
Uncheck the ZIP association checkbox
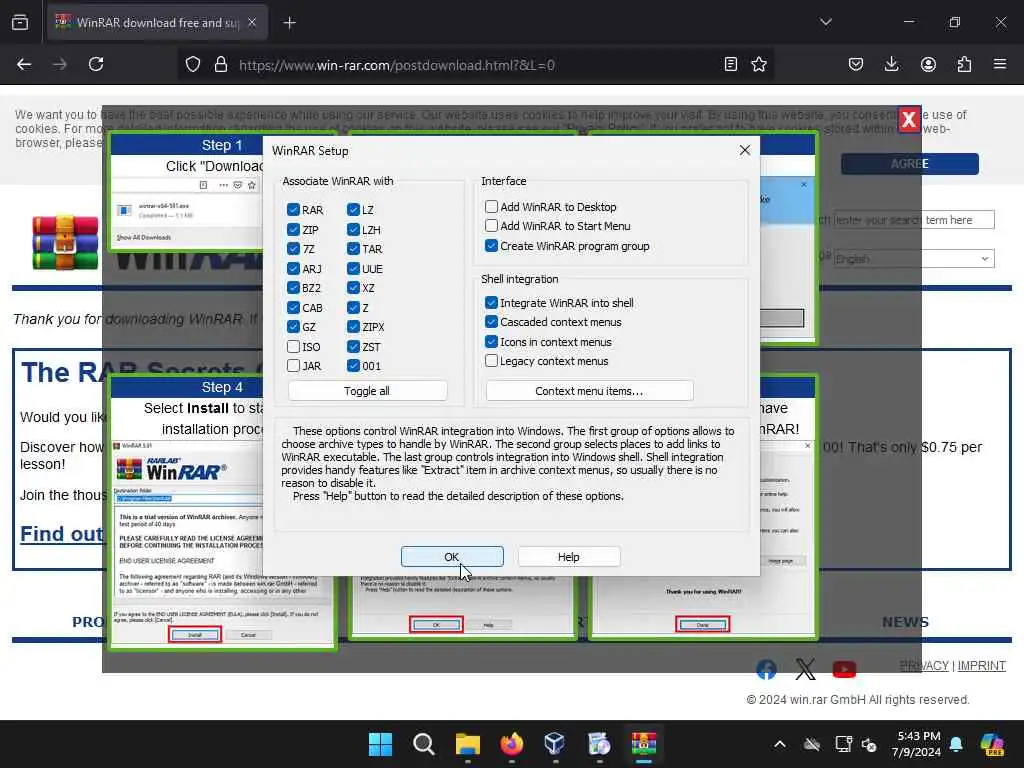point(293,229)
